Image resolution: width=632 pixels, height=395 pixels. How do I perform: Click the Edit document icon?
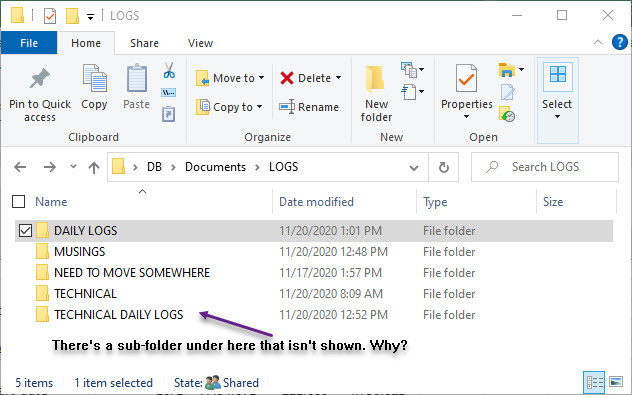(507, 92)
